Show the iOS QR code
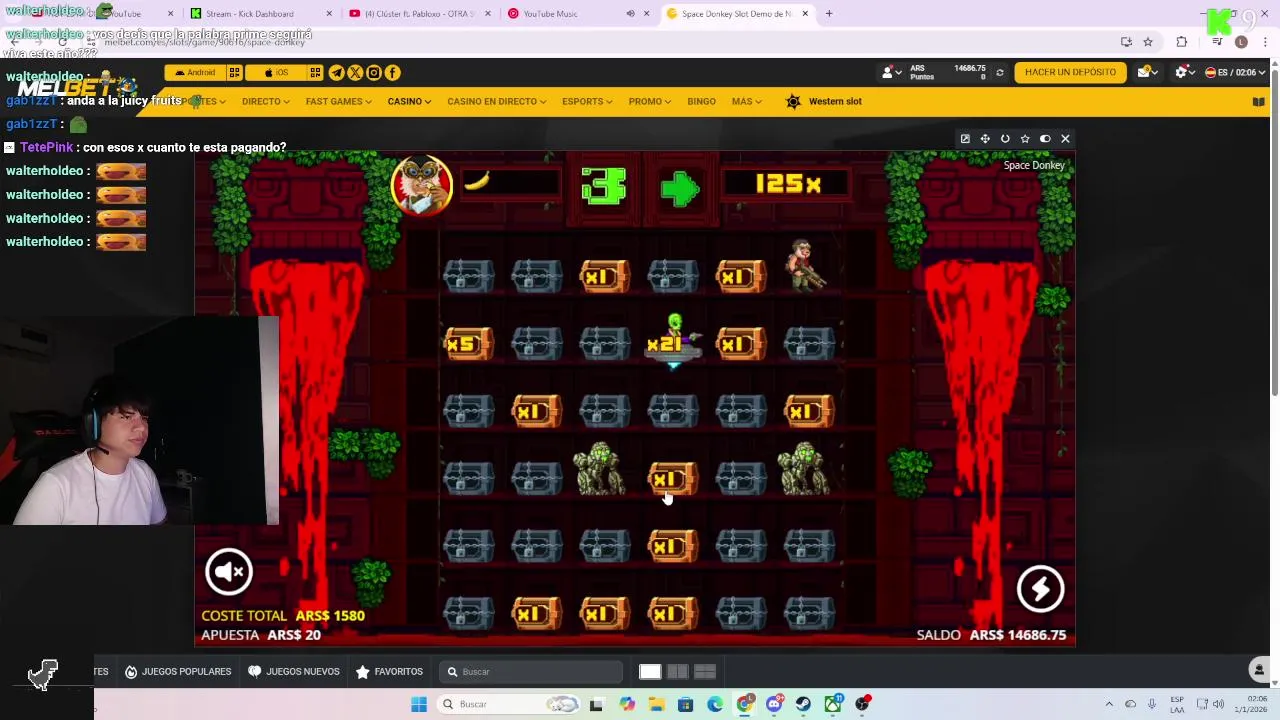Screen dimensions: 1280x720 point(315,72)
